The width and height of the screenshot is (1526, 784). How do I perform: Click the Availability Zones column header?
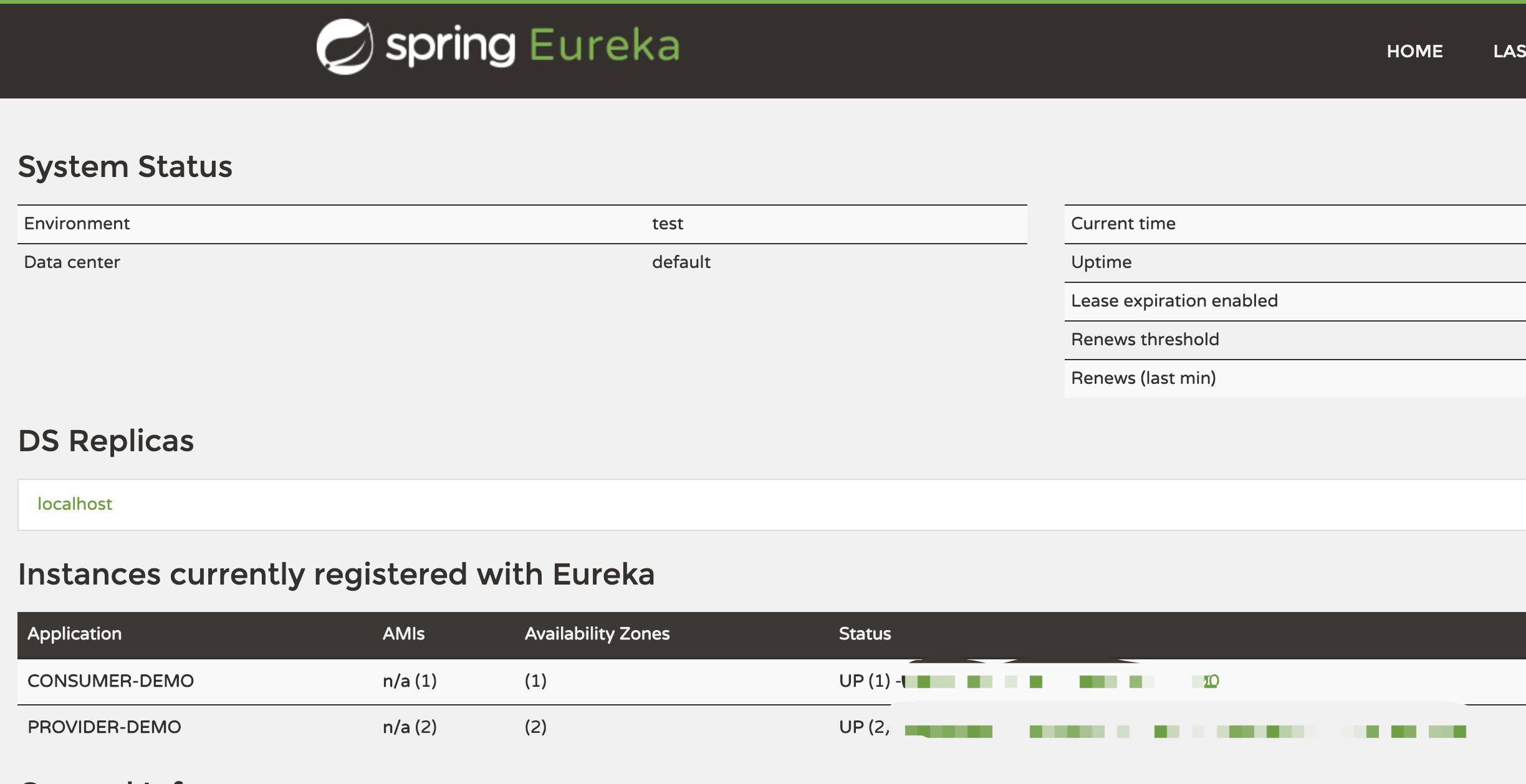click(597, 634)
